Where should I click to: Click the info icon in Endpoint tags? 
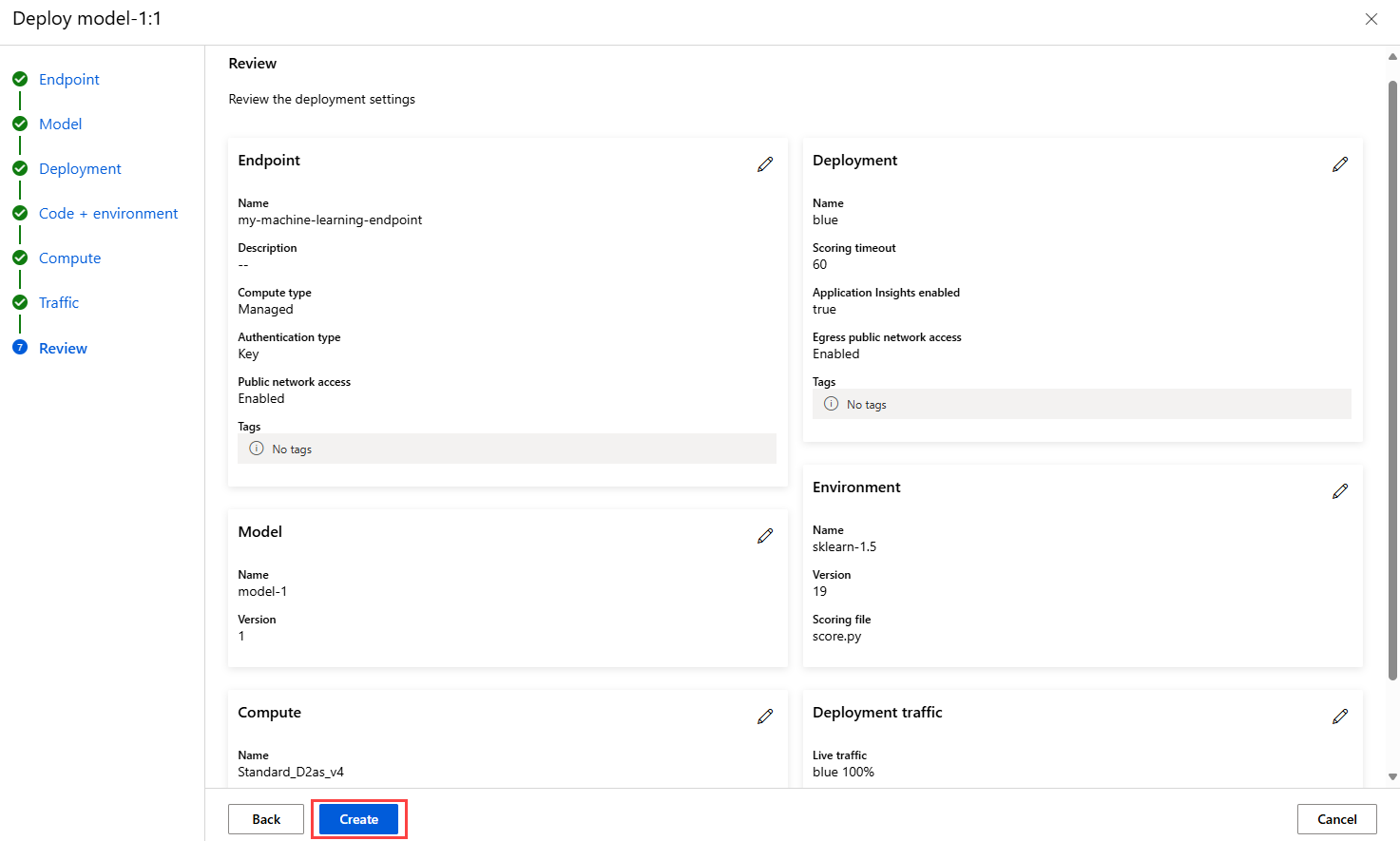(257, 449)
